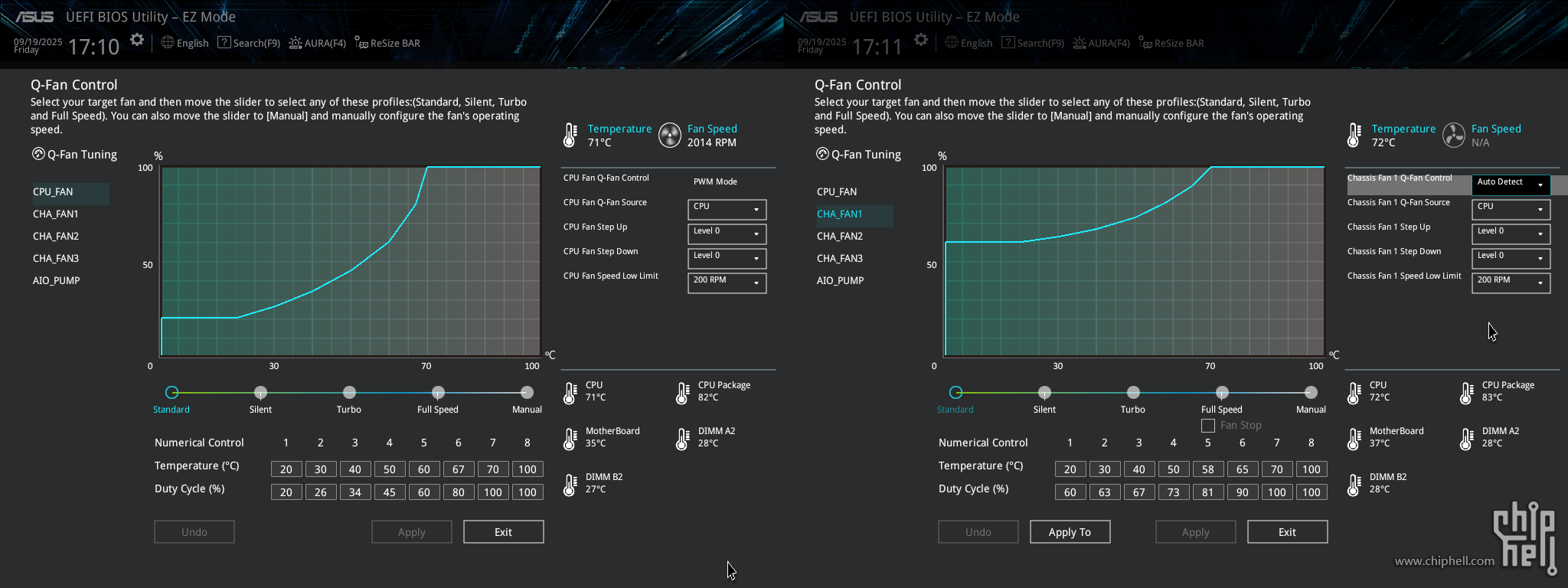The width and height of the screenshot is (1568, 588).
Task: Select Turbo profile in right window
Action: [1133, 393]
